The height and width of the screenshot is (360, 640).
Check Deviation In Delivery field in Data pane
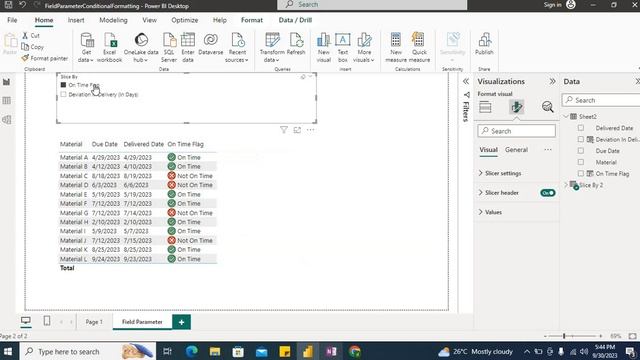tap(581, 139)
